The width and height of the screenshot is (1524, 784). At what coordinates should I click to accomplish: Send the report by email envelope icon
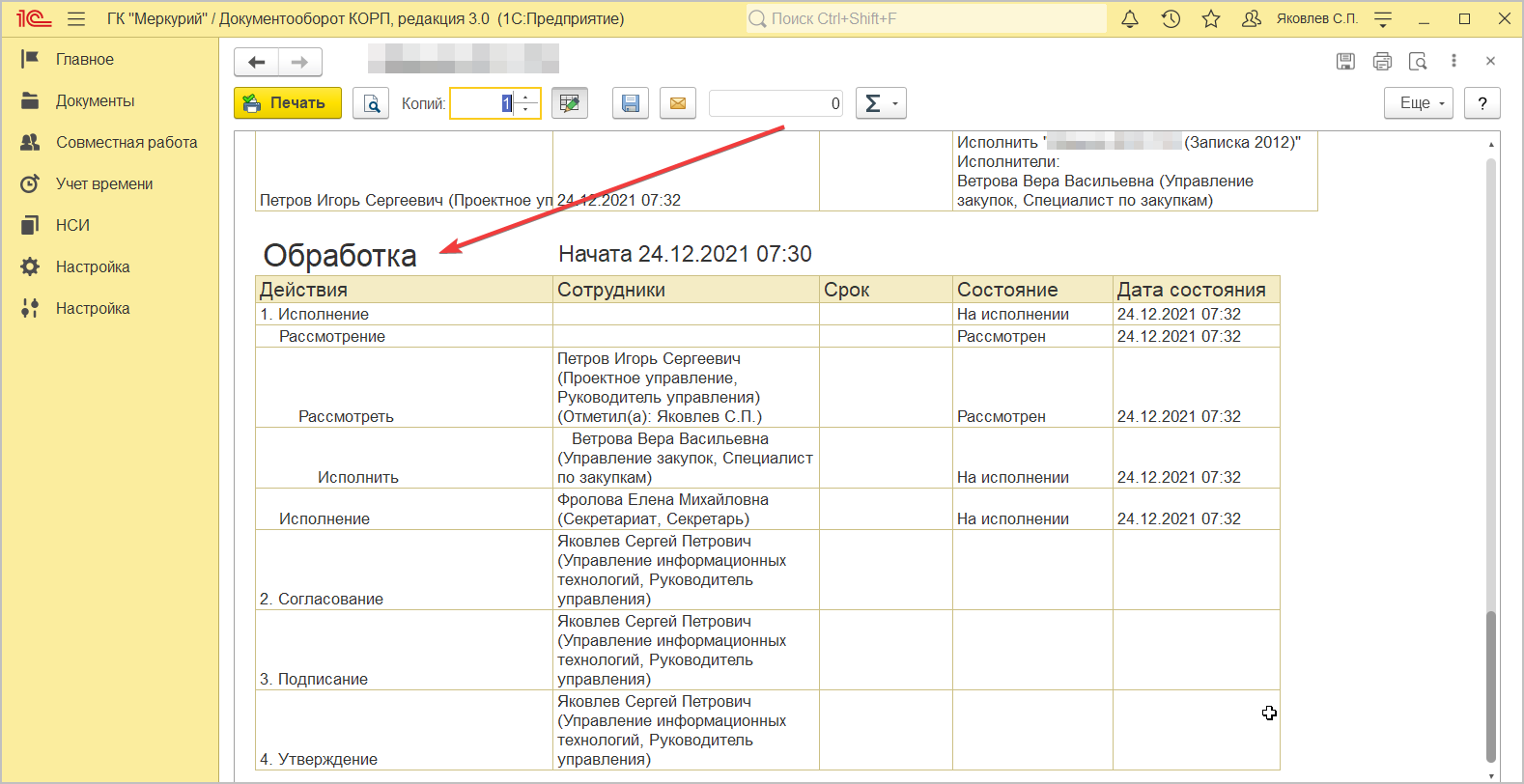point(678,103)
